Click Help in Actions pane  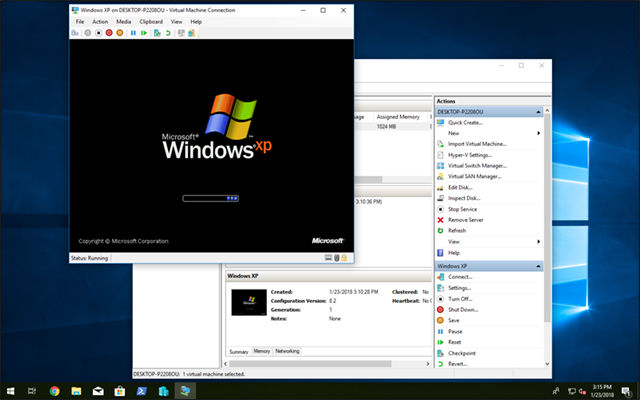click(453, 253)
